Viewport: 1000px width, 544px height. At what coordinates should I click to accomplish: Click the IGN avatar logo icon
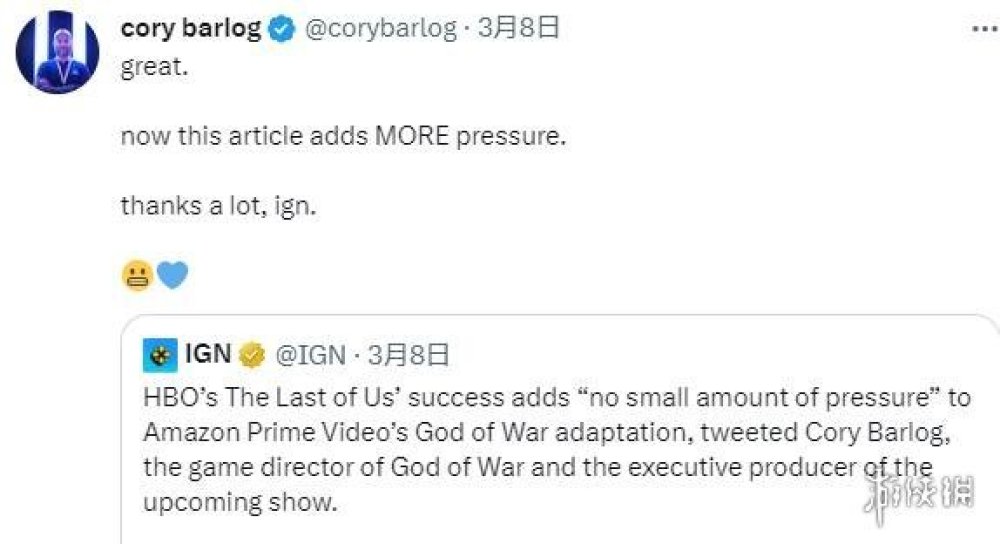[x=159, y=354]
